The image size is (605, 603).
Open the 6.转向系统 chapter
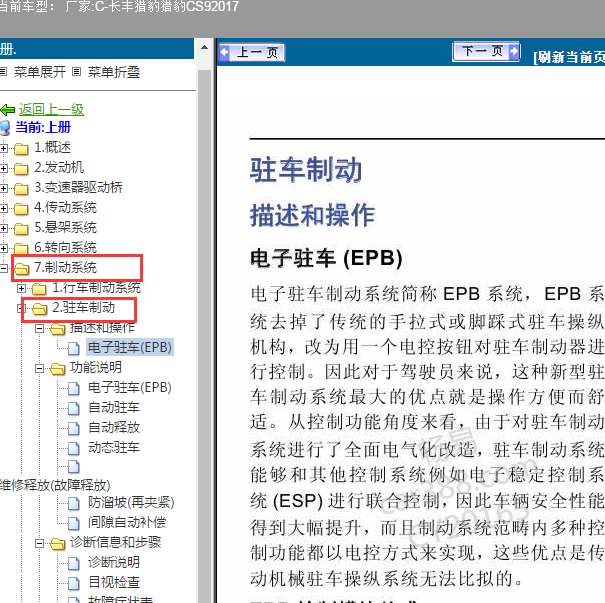[65, 247]
